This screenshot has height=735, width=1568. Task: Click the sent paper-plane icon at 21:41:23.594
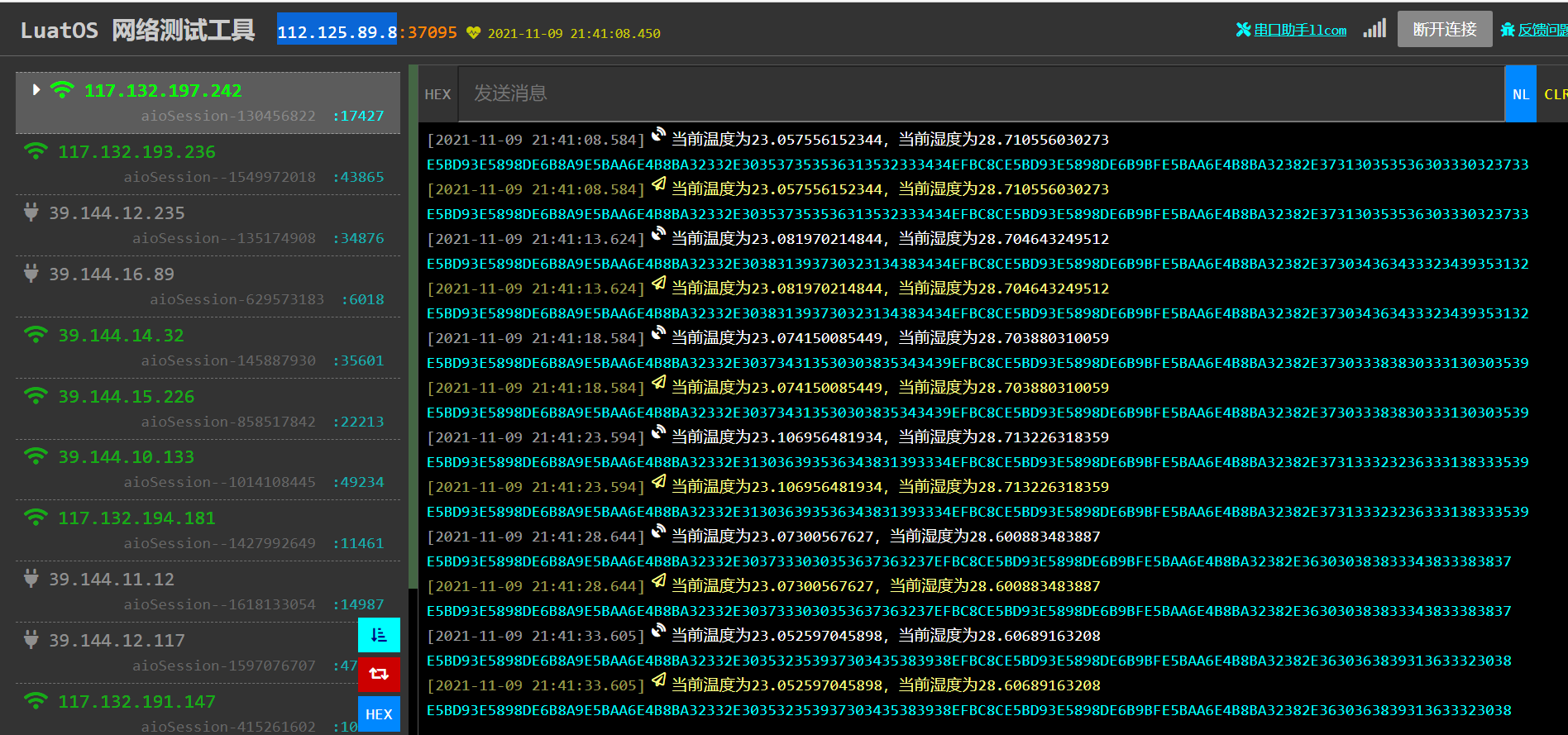[x=658, y=482]
